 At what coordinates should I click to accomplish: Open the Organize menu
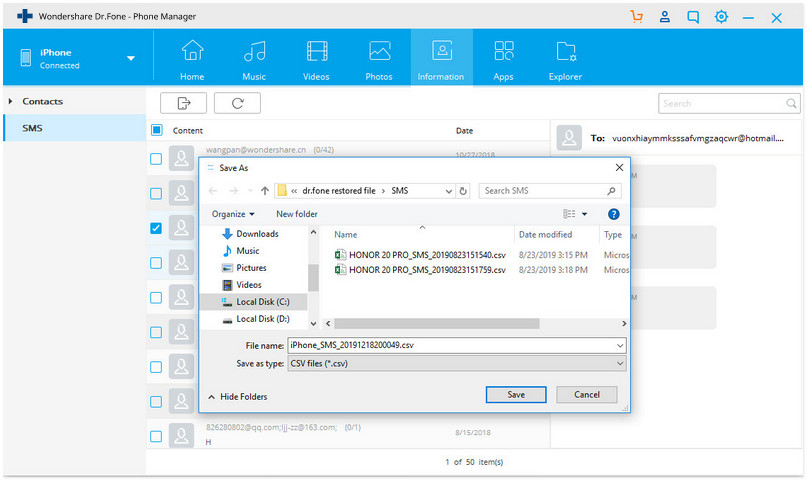233,214
